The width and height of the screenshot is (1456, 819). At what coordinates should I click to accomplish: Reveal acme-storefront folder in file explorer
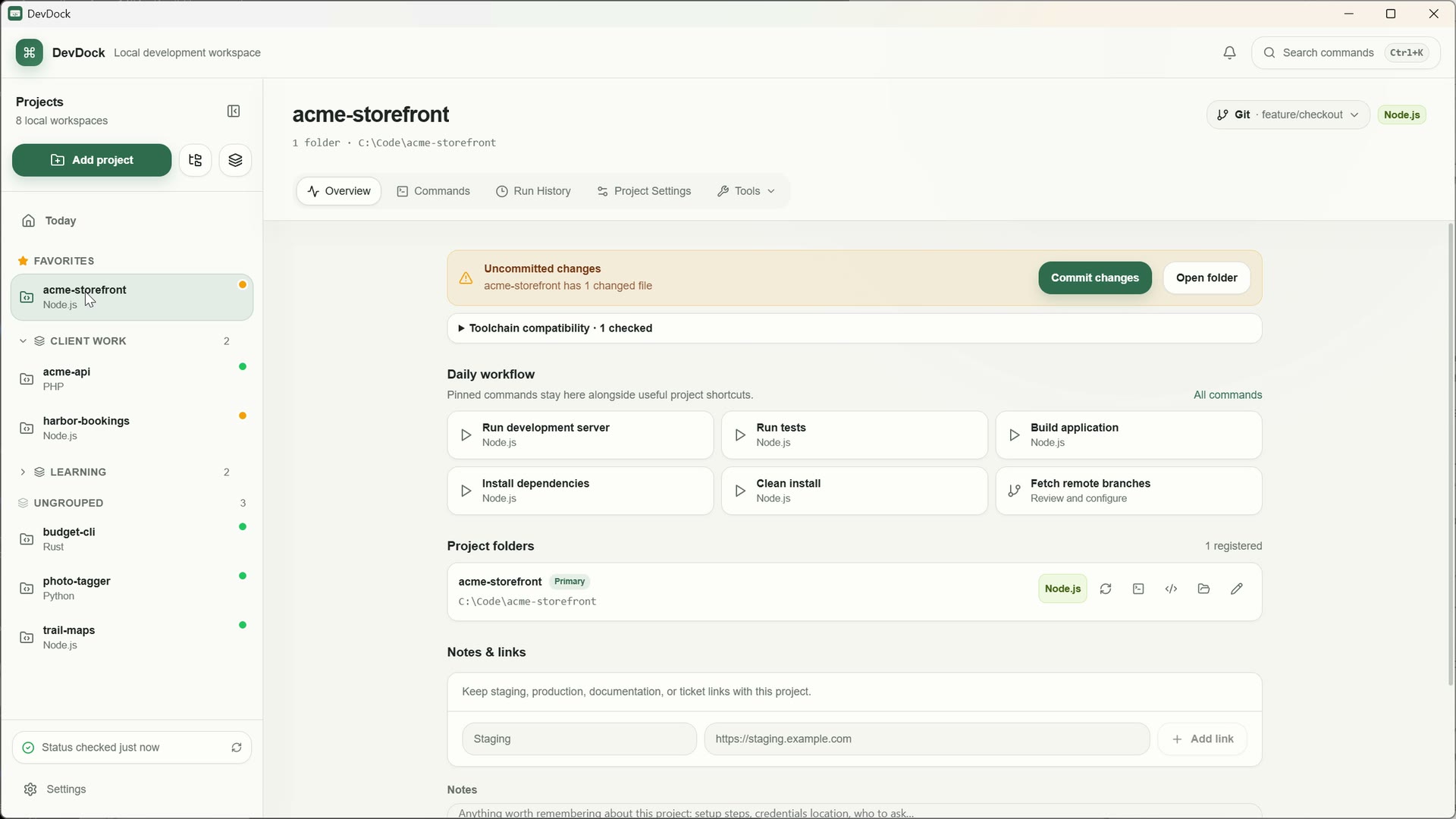coord(1203,588)
